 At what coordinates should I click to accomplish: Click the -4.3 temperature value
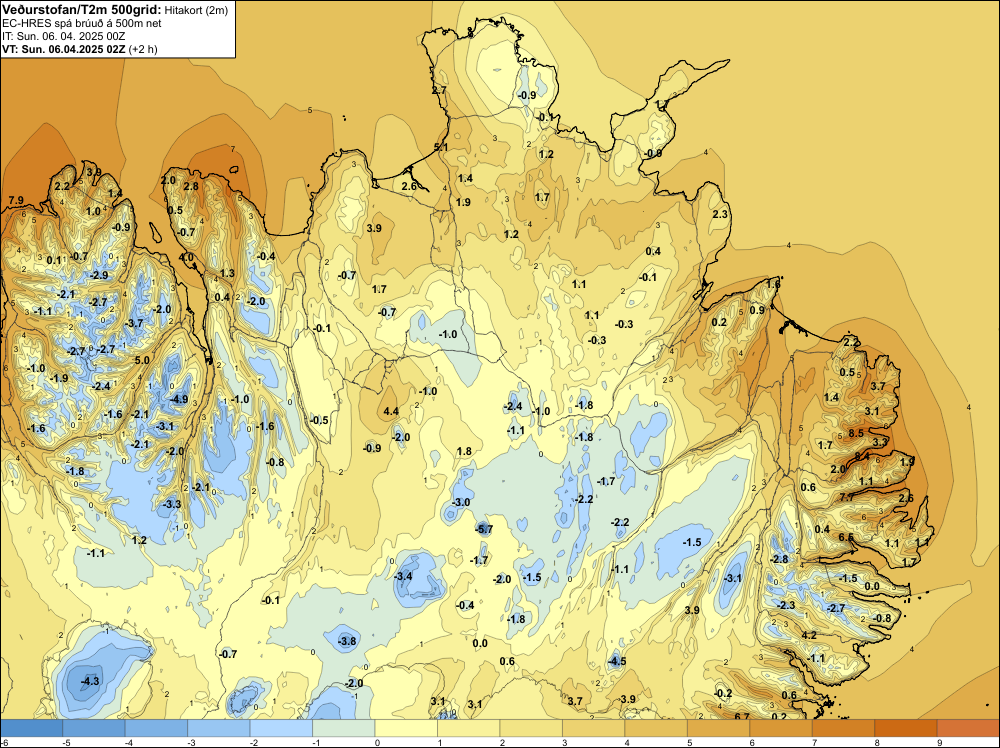tap(91, 681)
